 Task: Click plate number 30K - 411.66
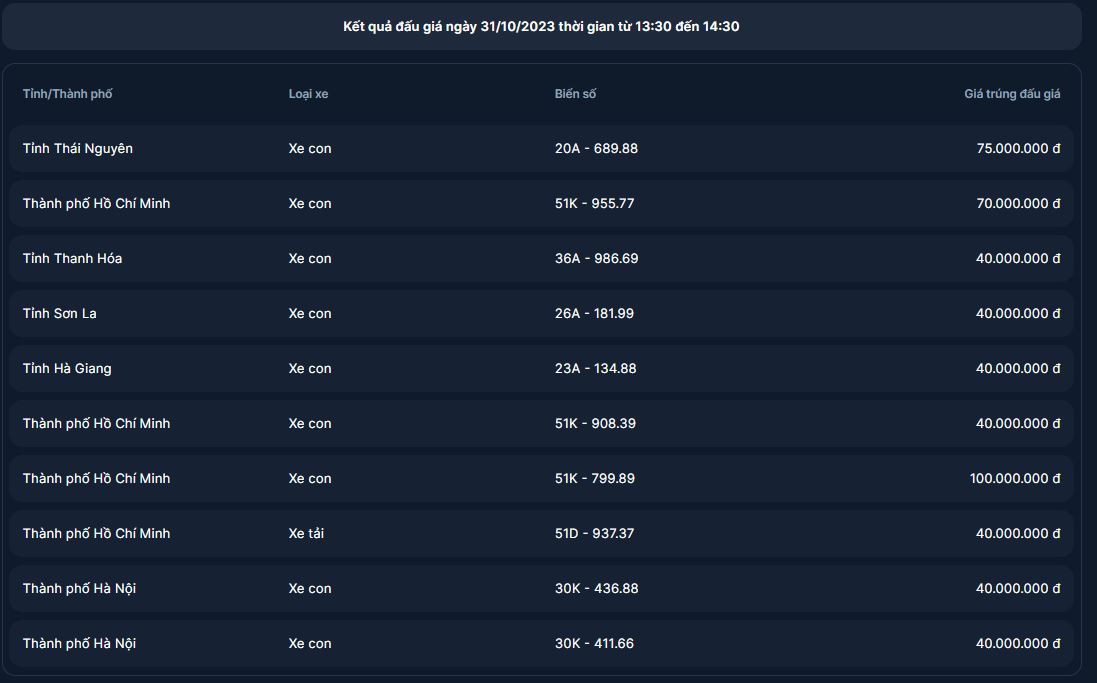(x=594, y=644)
